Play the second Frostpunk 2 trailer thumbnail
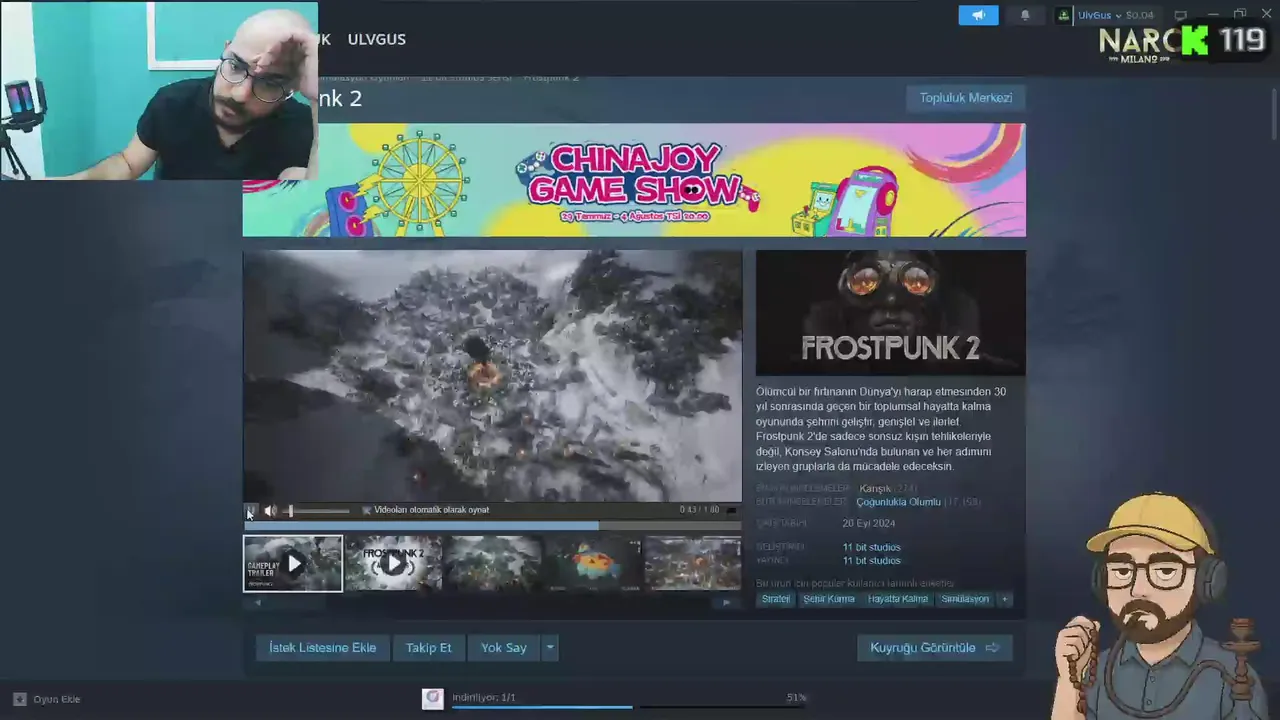The height and width of the screenshot is (720, 1280). click(393, 564)
